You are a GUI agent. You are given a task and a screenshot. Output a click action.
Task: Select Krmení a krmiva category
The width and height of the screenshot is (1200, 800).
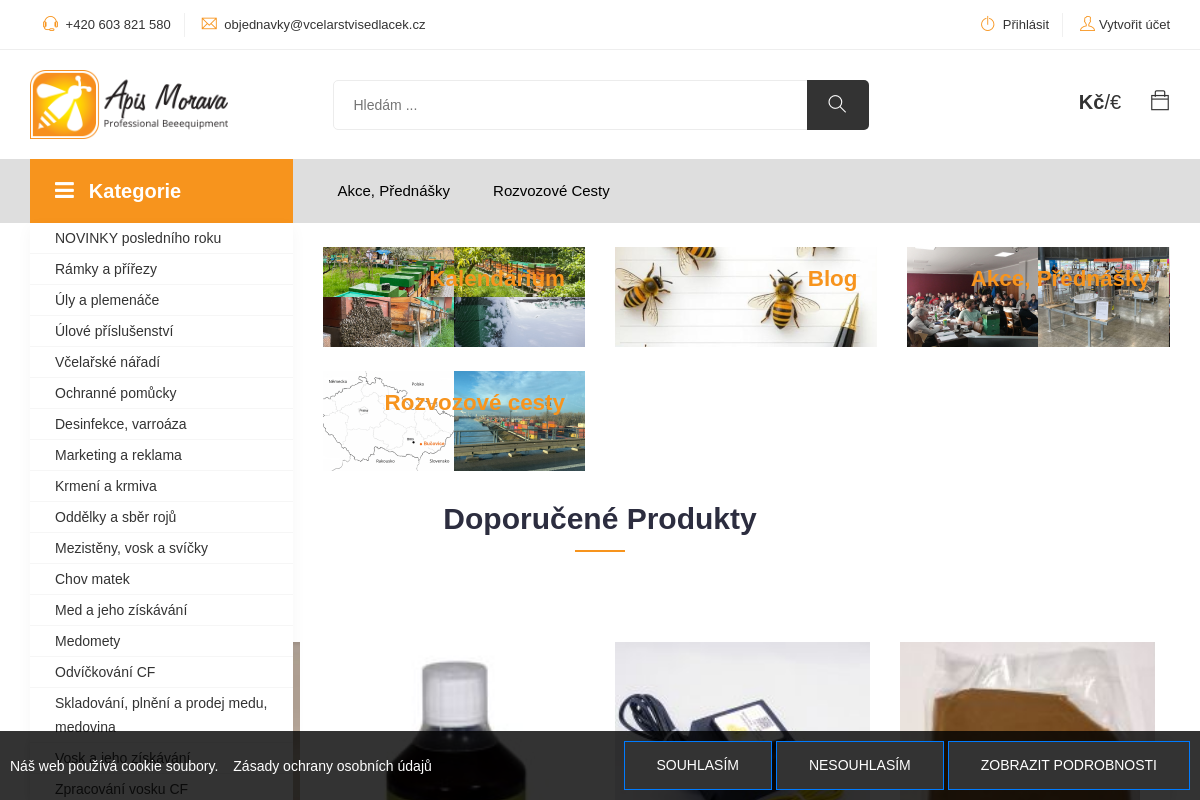[x=106, y=486]
